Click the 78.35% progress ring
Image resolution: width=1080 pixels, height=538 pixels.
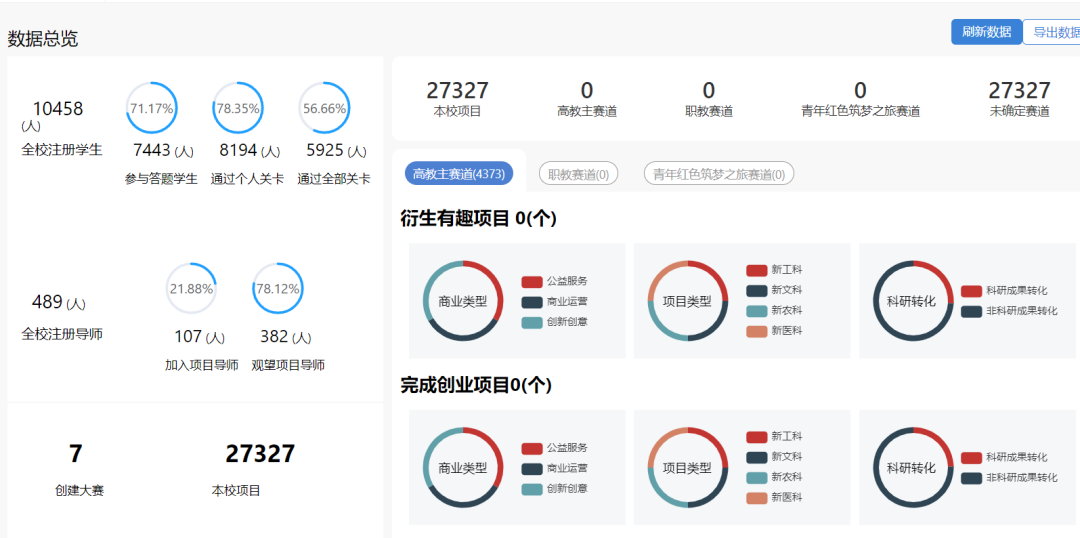pyautogui.click(x=238, y=107)
